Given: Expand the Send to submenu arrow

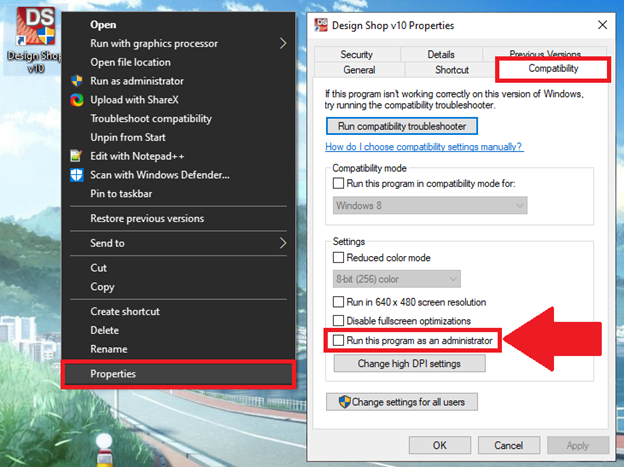Looking at the screenshot, I should tap(283, 243).
